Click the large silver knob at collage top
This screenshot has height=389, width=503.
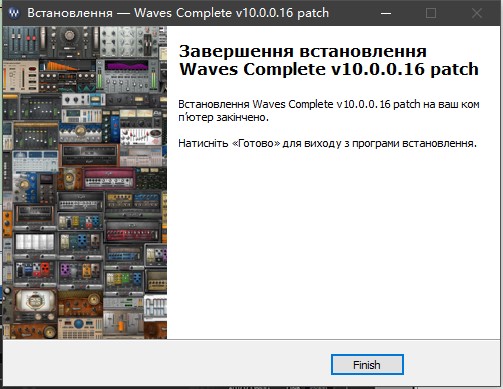[x=69, y=35]
